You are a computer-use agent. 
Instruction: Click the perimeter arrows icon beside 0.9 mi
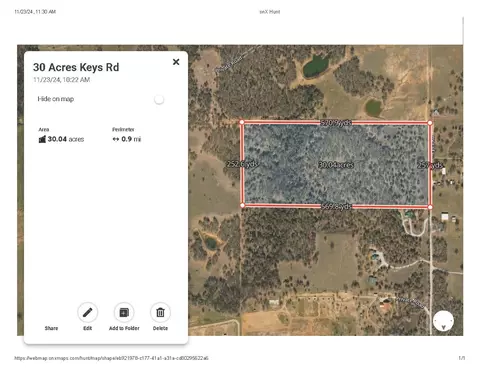pyautogui.click(x=116, y=139)
